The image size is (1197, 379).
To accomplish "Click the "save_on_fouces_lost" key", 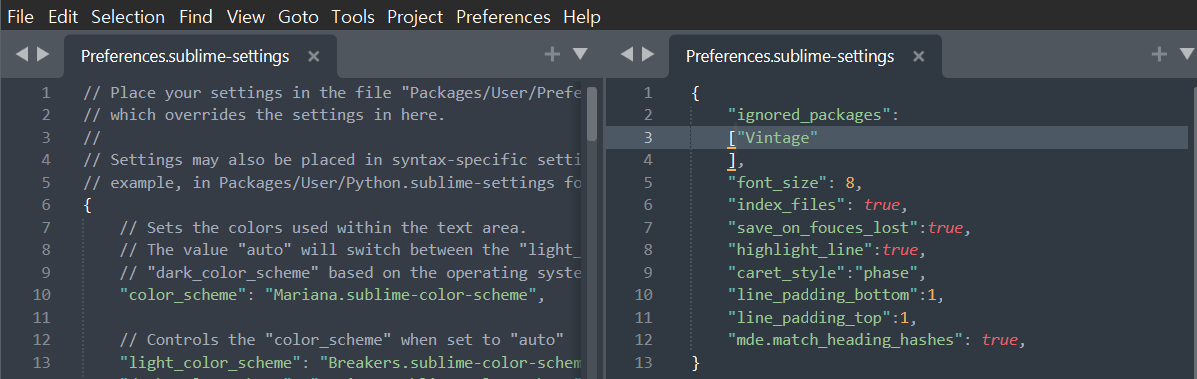I will pyautogui.click(x=824, y=228).
